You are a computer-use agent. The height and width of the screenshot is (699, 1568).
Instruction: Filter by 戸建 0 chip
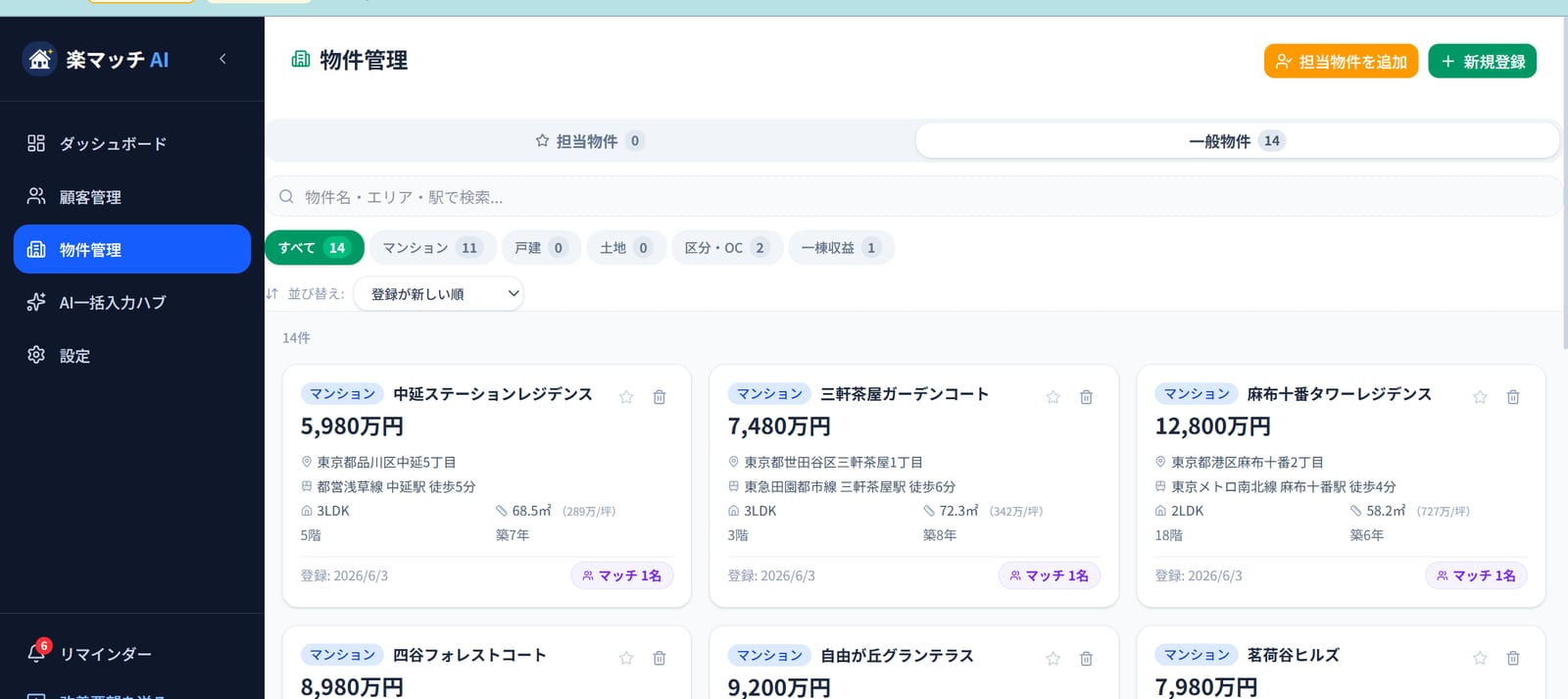click(541, 247)
